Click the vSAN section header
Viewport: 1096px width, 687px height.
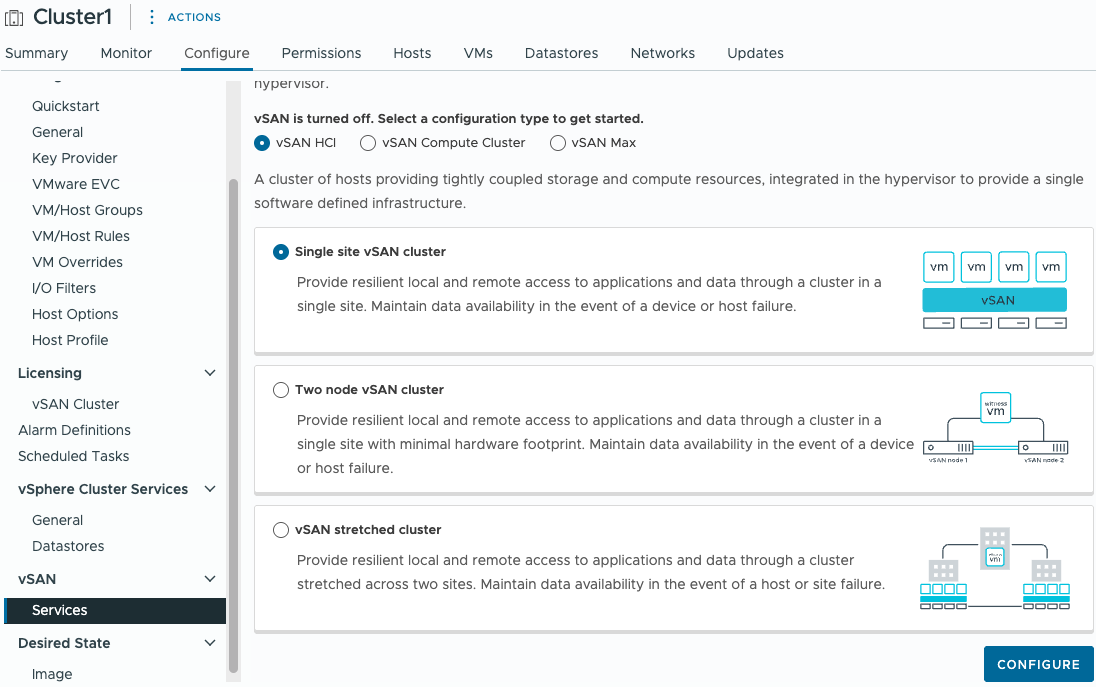pos(37,579)
